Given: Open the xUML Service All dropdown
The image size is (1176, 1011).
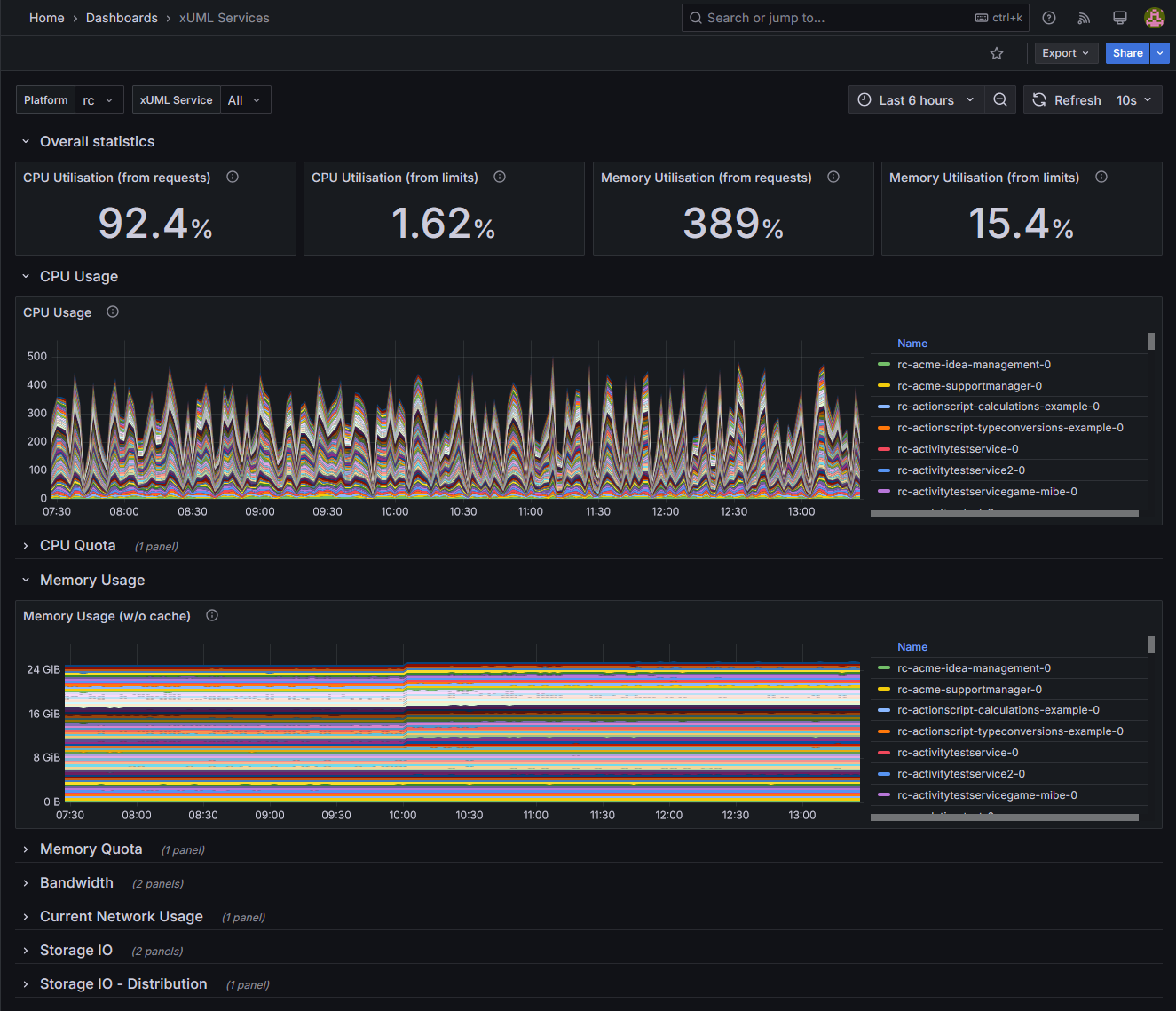Looking at the screenshot, I should (x=245, y=100).
